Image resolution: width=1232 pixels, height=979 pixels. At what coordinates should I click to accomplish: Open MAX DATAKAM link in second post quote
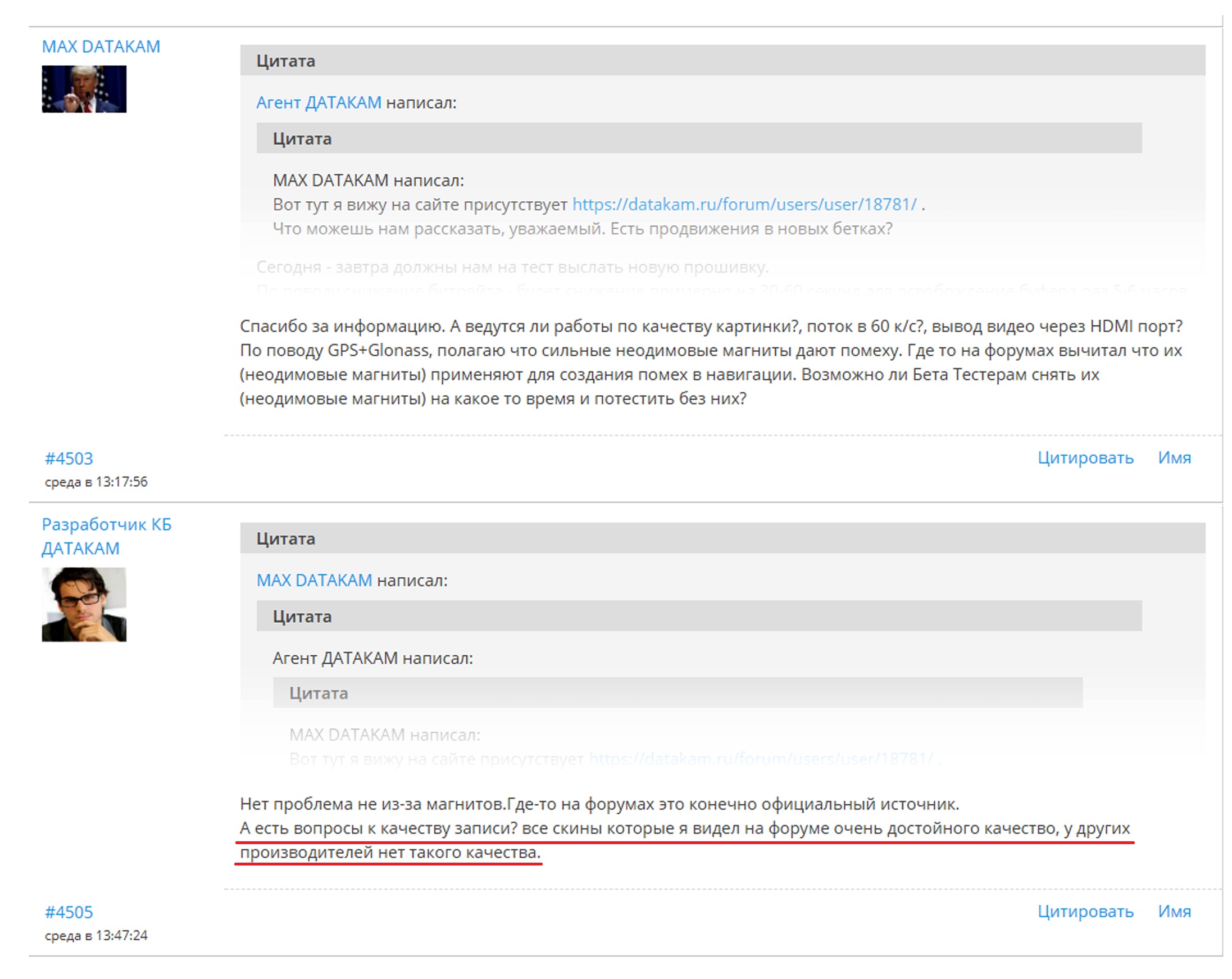coord(313,580)
